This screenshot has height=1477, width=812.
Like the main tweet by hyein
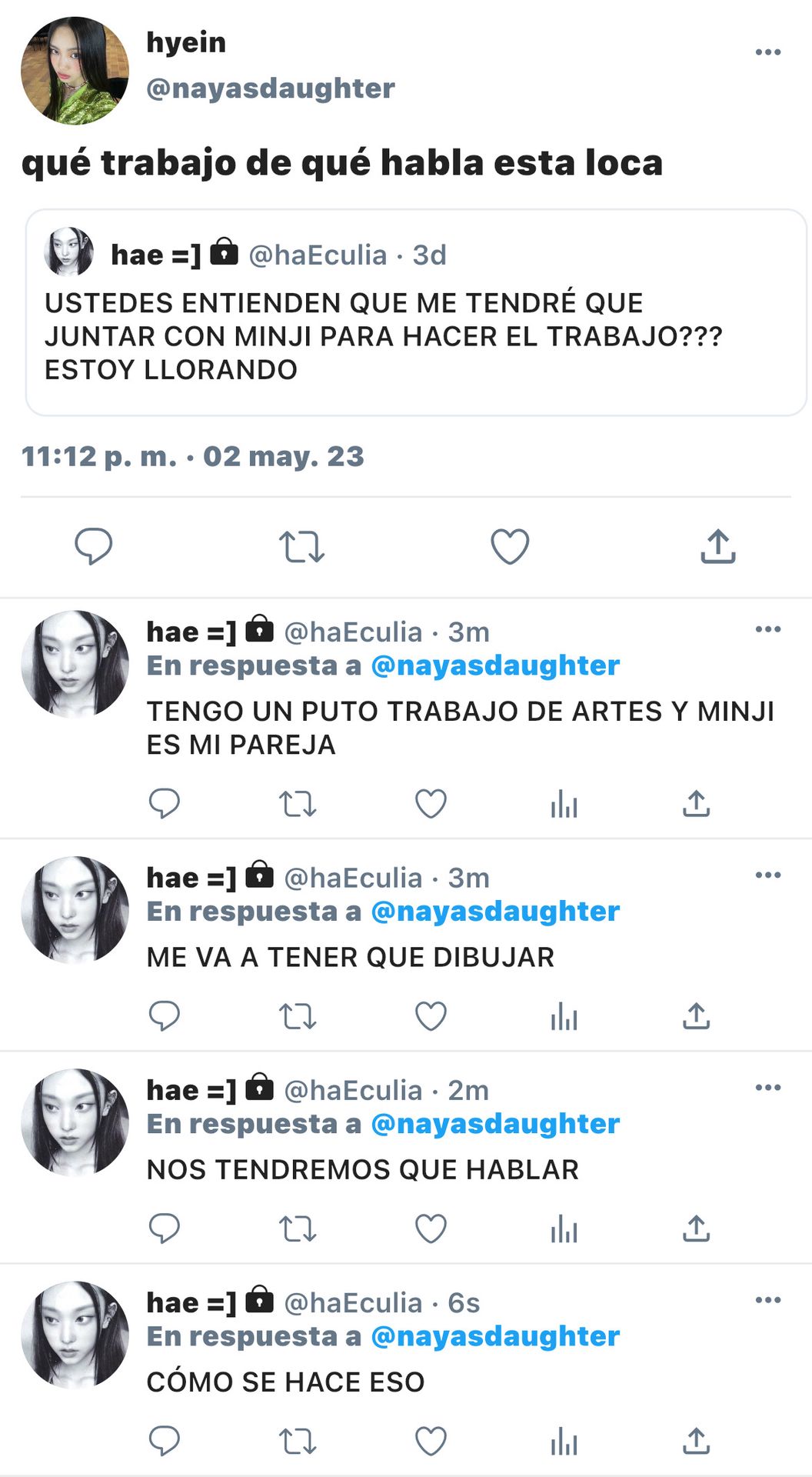click(510, 546)
